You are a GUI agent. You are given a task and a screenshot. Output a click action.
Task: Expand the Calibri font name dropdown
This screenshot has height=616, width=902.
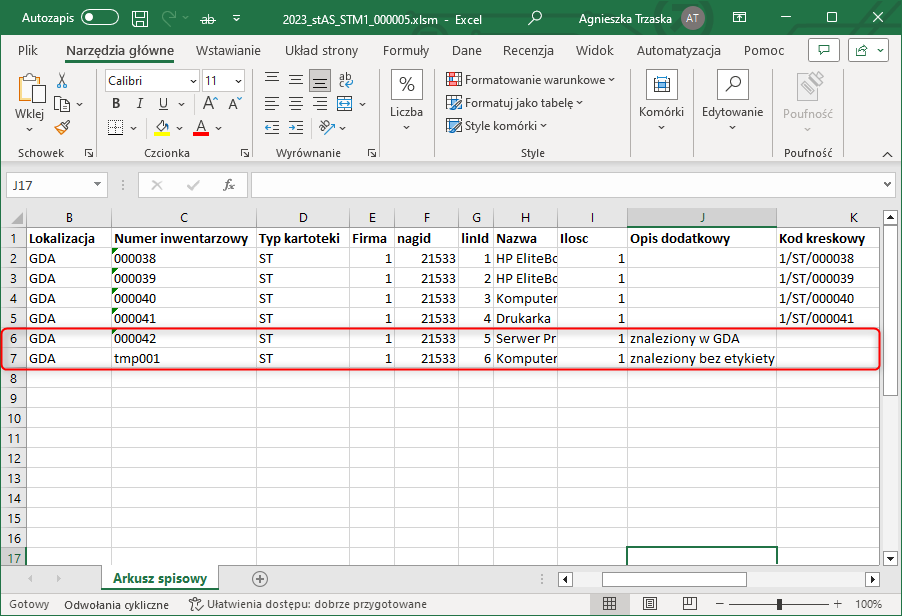click(192, 81)
